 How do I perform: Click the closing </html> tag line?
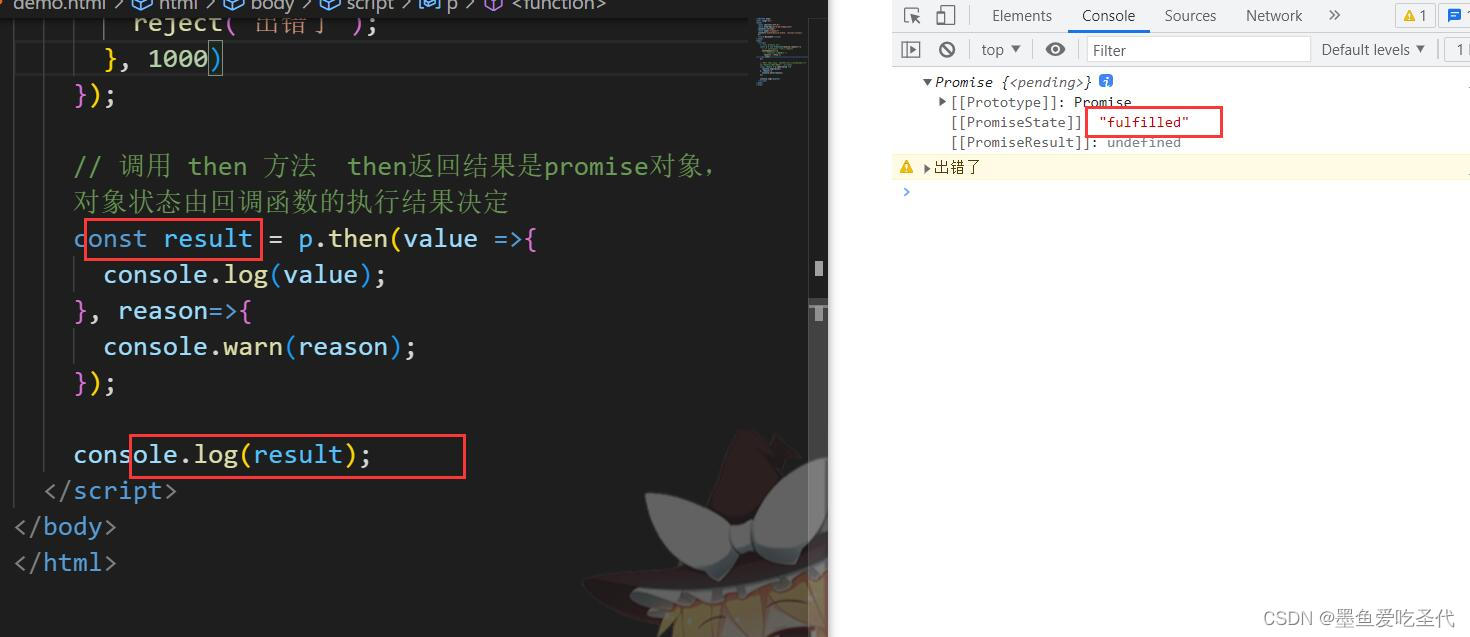pyautogui.click(x=65, y=563)
